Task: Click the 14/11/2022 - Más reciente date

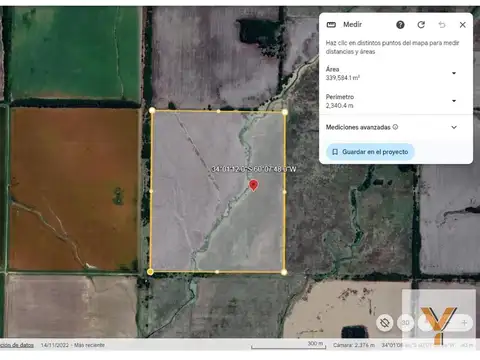Action: (73, 345)
